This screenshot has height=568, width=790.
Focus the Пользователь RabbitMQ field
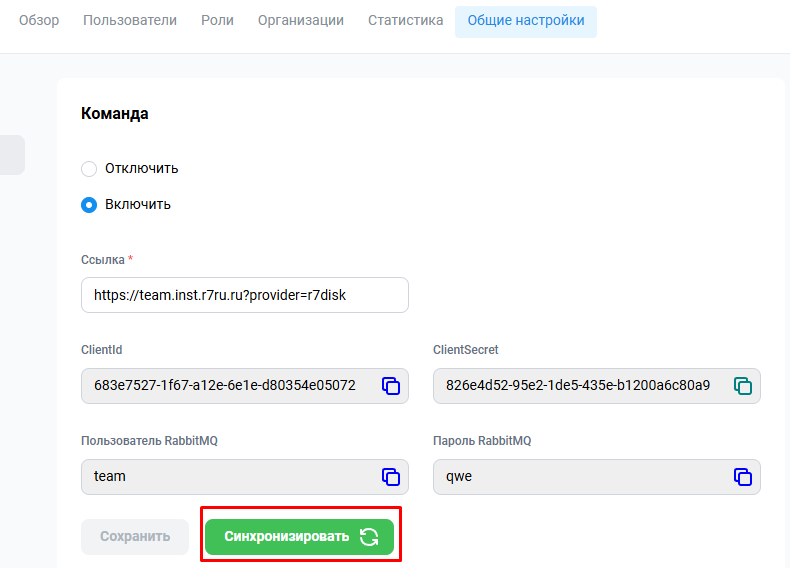[x=225, y=477]
